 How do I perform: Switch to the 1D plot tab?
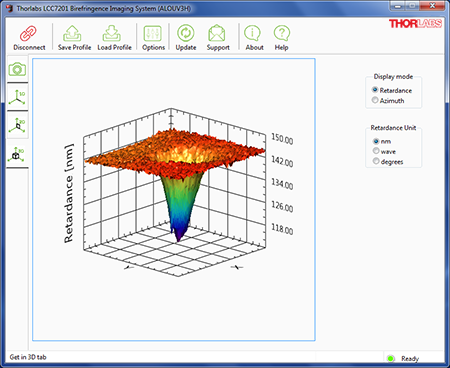tap(17, 97)
